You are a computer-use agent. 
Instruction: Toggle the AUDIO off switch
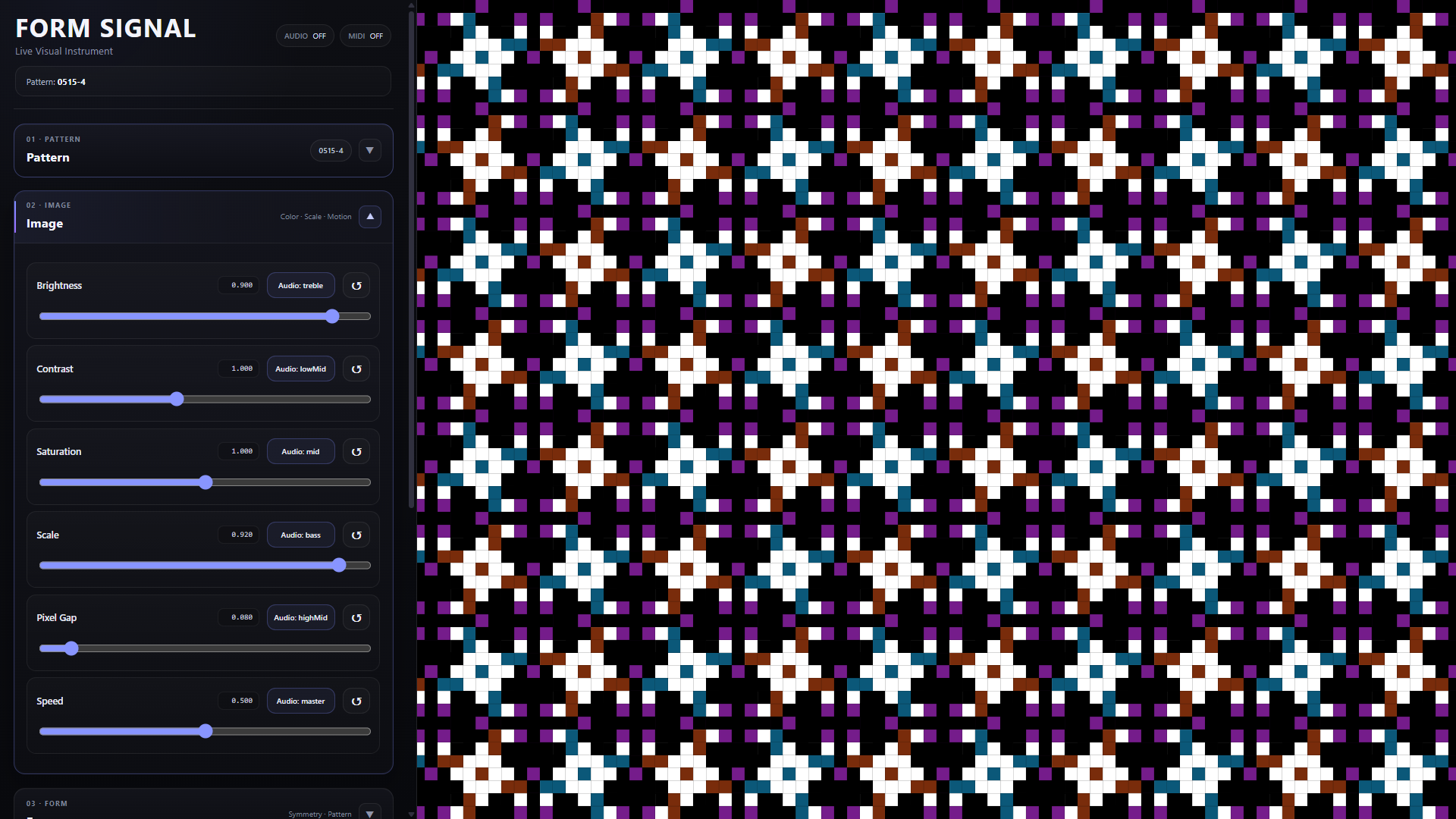tap(305, 36)
